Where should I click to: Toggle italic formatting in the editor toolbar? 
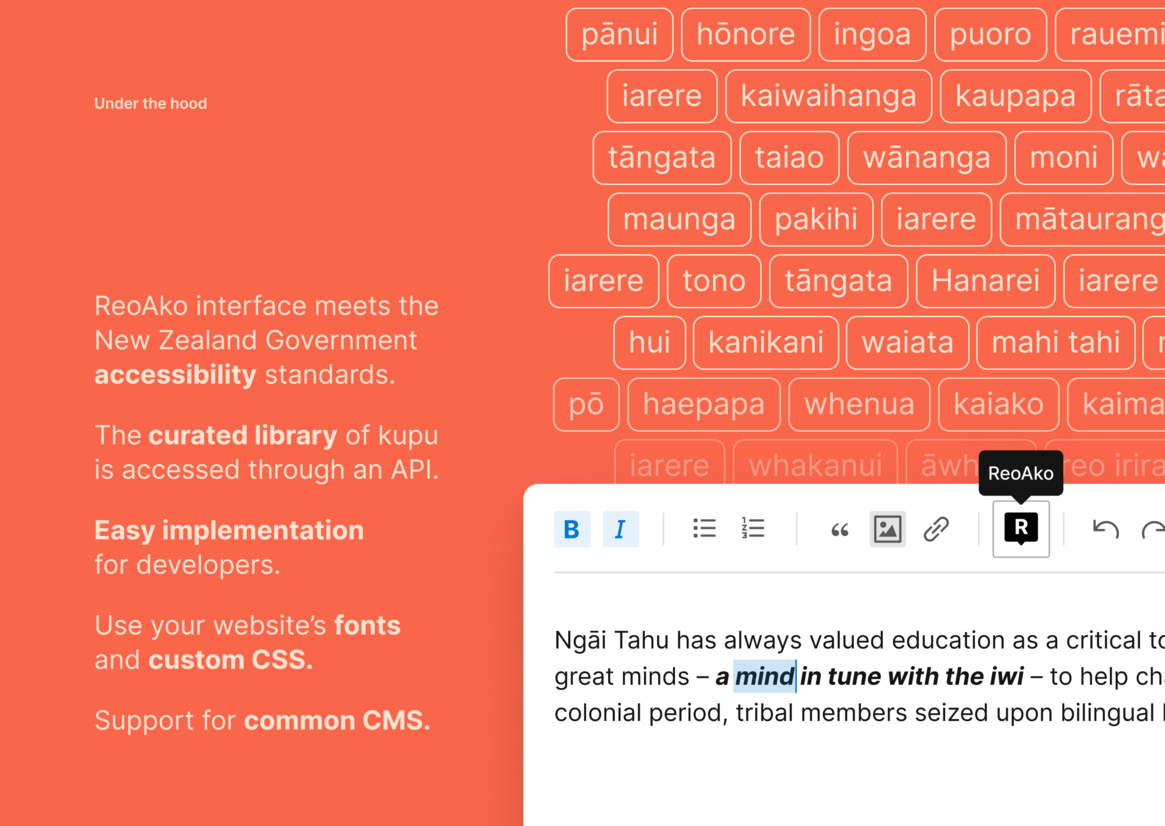coord(620,529)
